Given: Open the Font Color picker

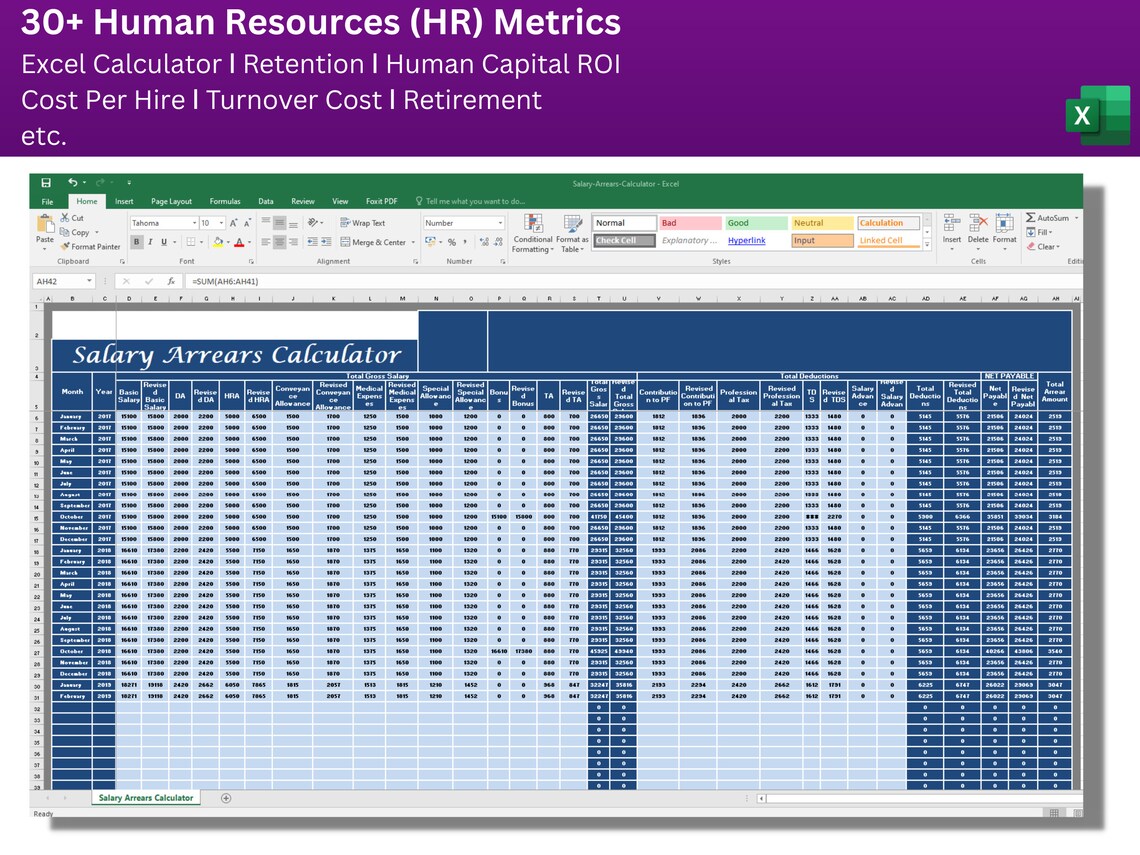Looking at the screenshot, I should [x=239, y=242].
